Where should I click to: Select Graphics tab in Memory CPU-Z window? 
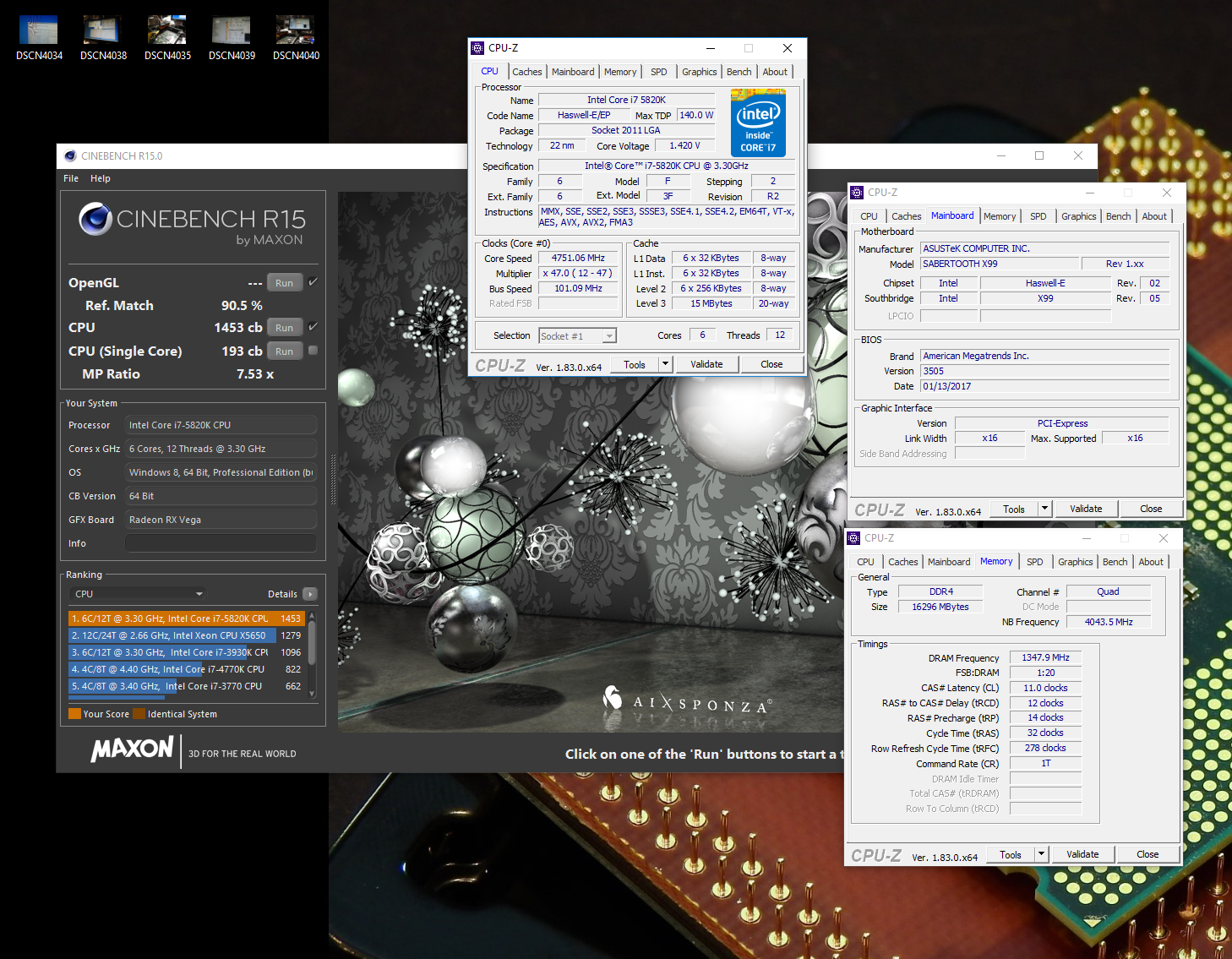coord(1076,562)
